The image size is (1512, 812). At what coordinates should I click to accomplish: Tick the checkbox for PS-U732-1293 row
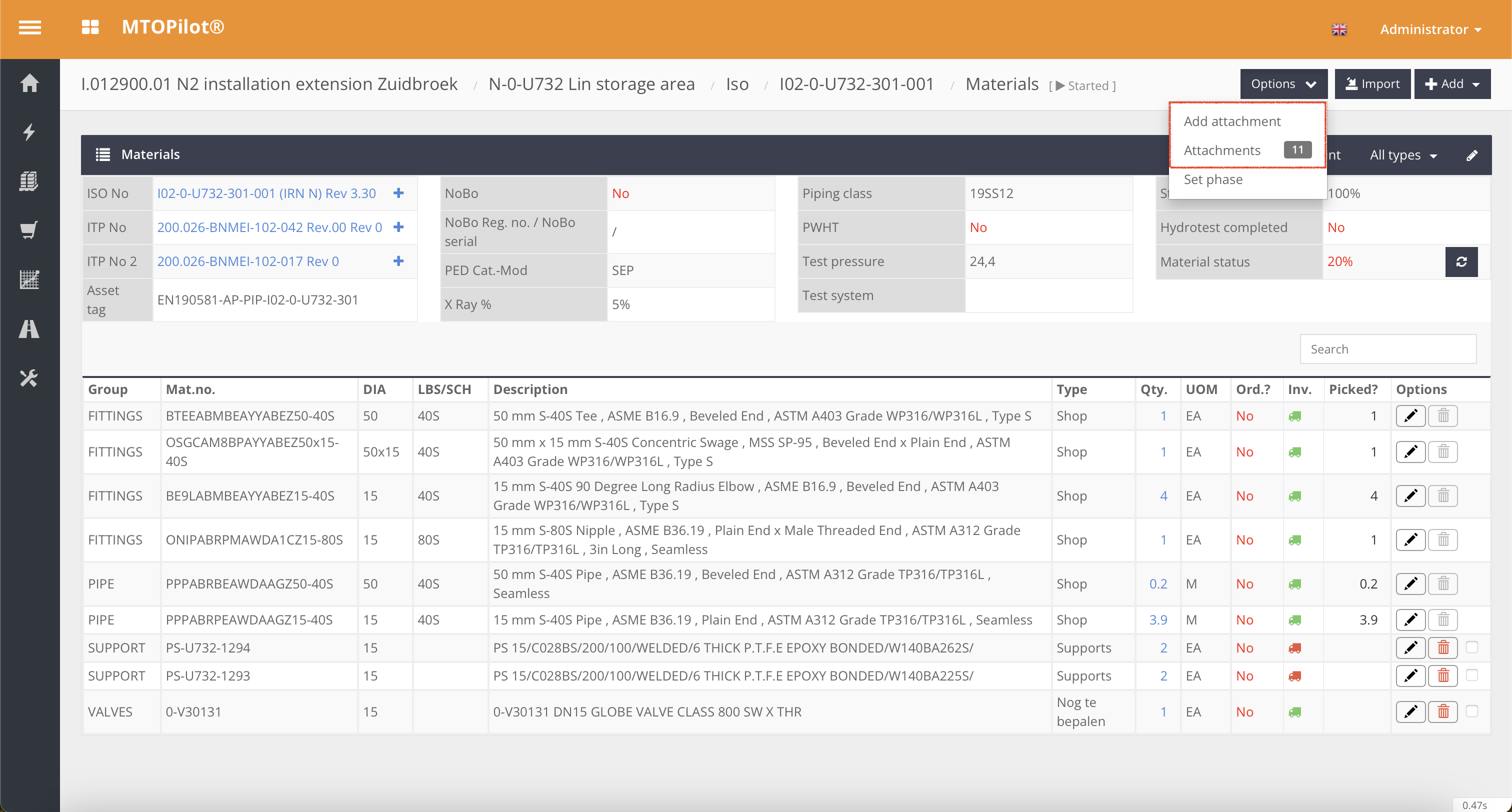pyautogui.click(x=1471, y=675)
